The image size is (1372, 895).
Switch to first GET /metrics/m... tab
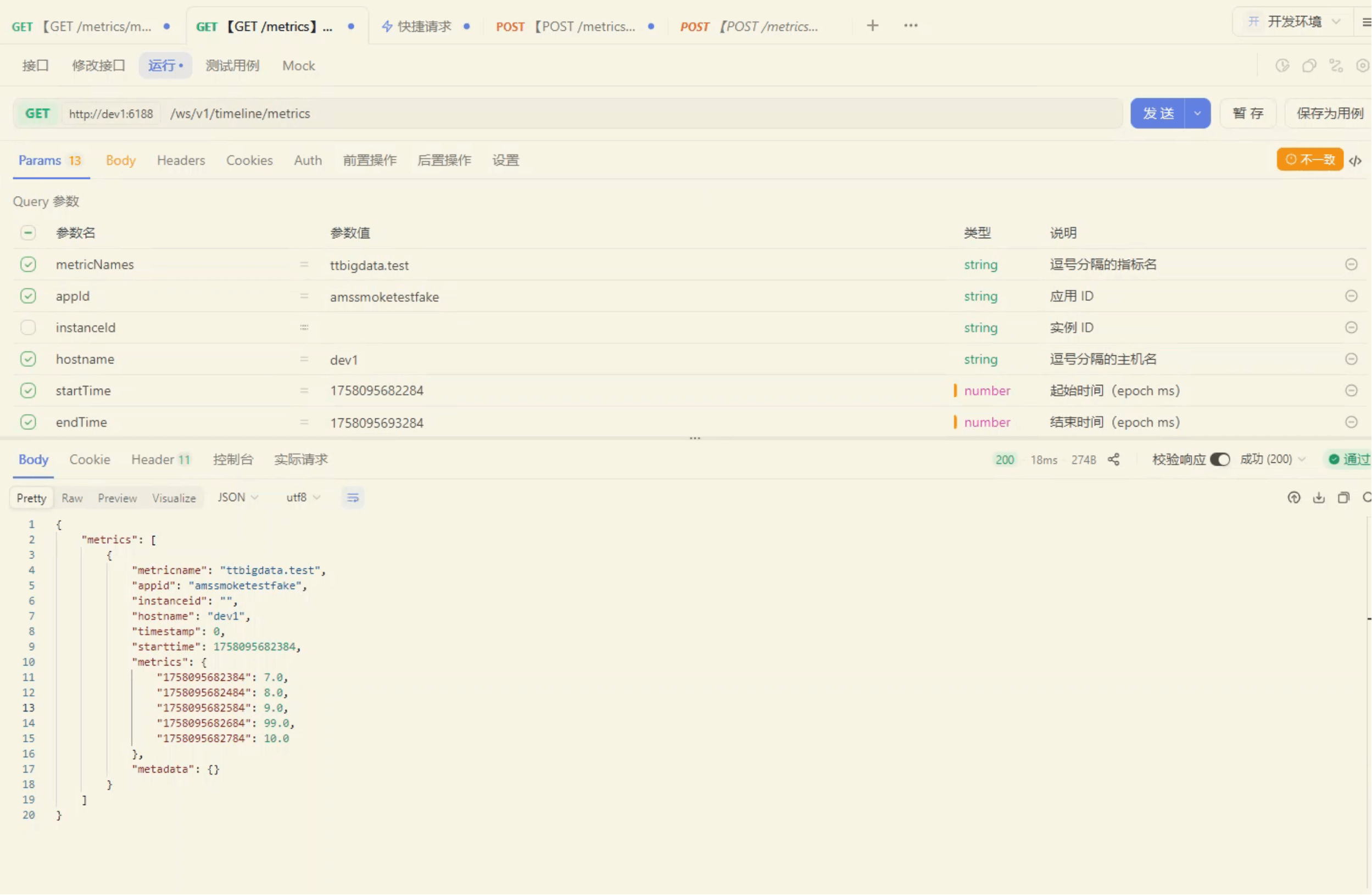(x=92, y=26)
